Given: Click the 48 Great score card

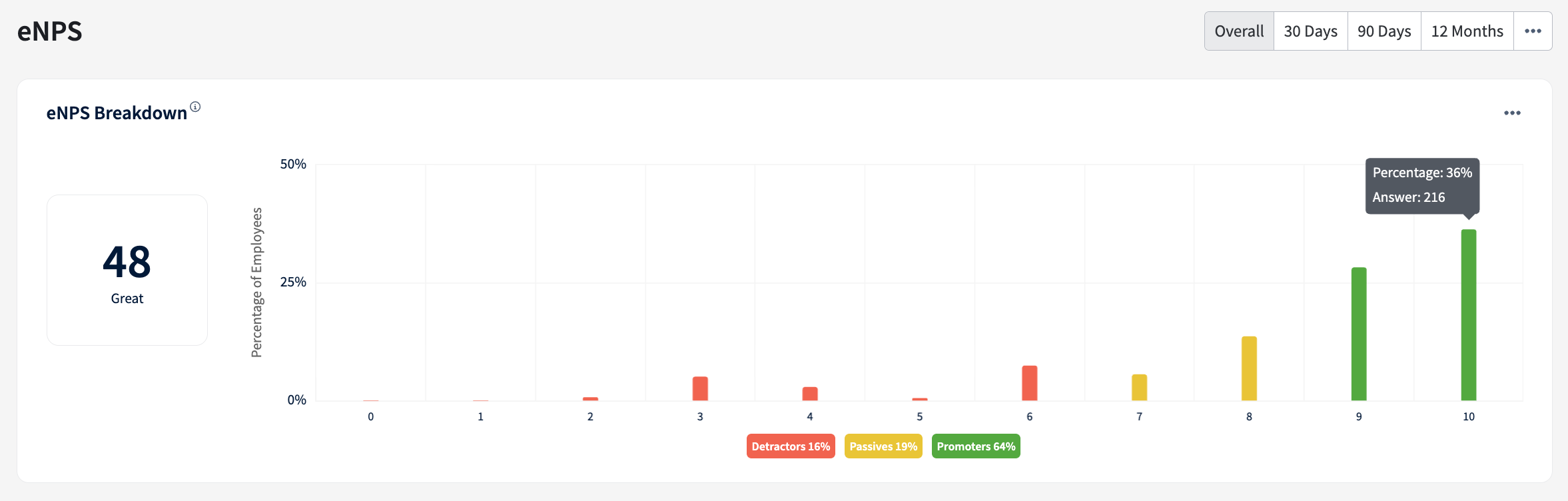Looking at the screenshot, I should pos(127,270).
